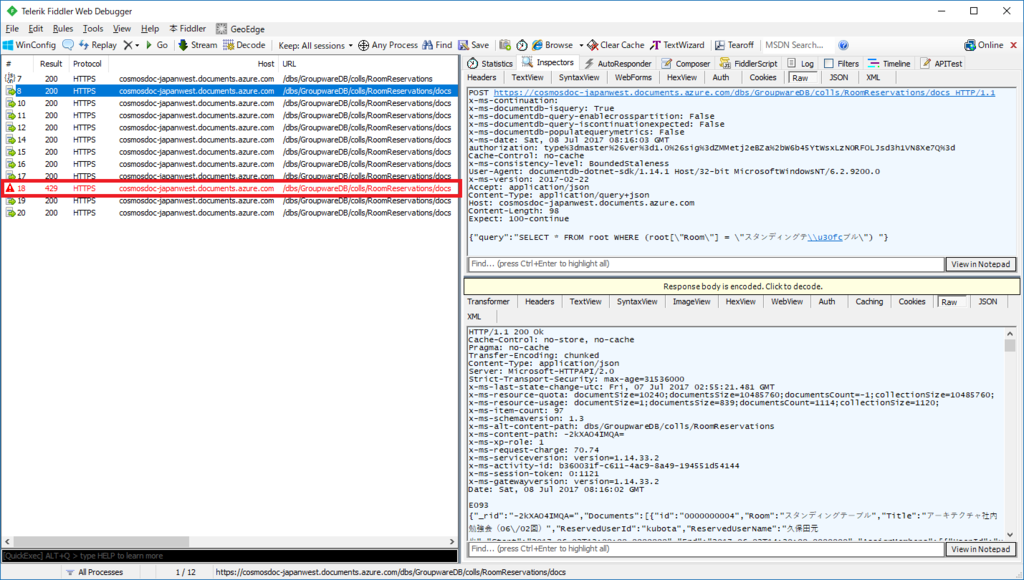Open the Fiddler menu item

[187, 29]
